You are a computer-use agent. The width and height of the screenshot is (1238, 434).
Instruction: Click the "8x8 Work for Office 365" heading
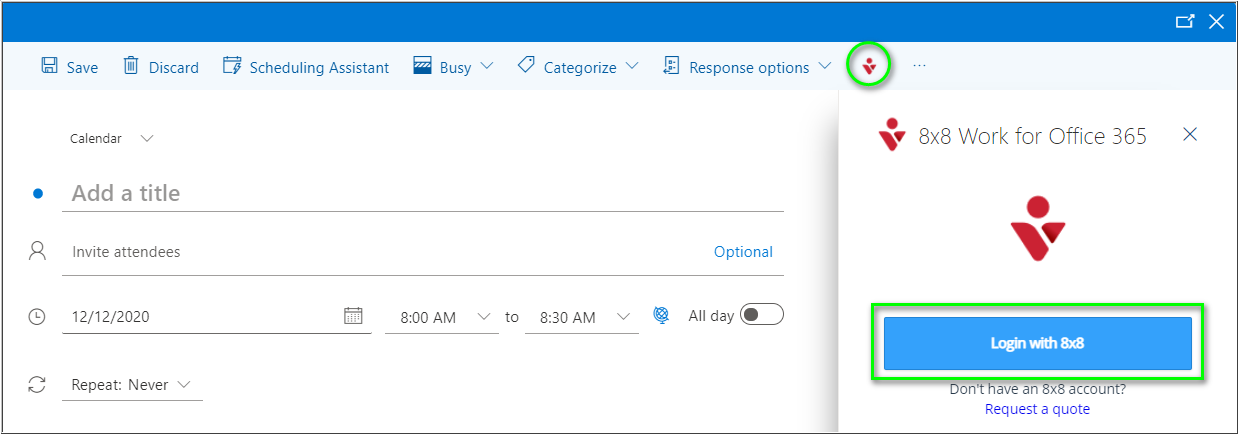1032,136
